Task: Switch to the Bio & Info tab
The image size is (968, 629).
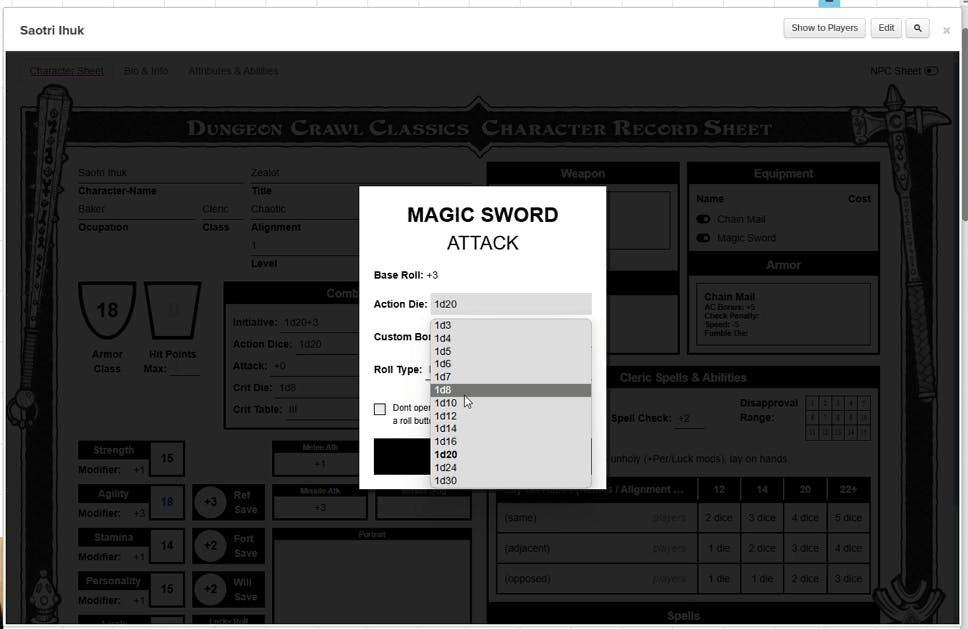Action: [146, 71]
